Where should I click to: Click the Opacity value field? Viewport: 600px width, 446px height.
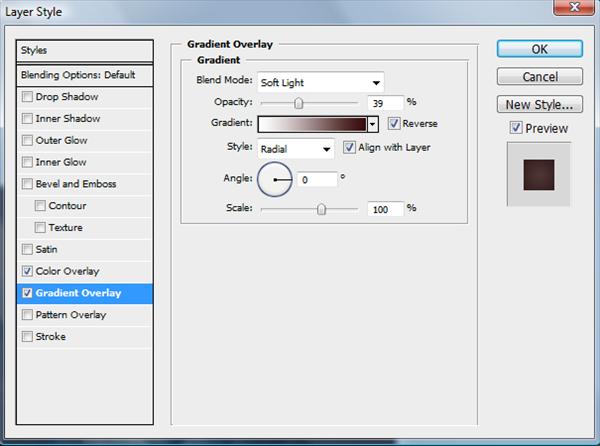point(385,103)
